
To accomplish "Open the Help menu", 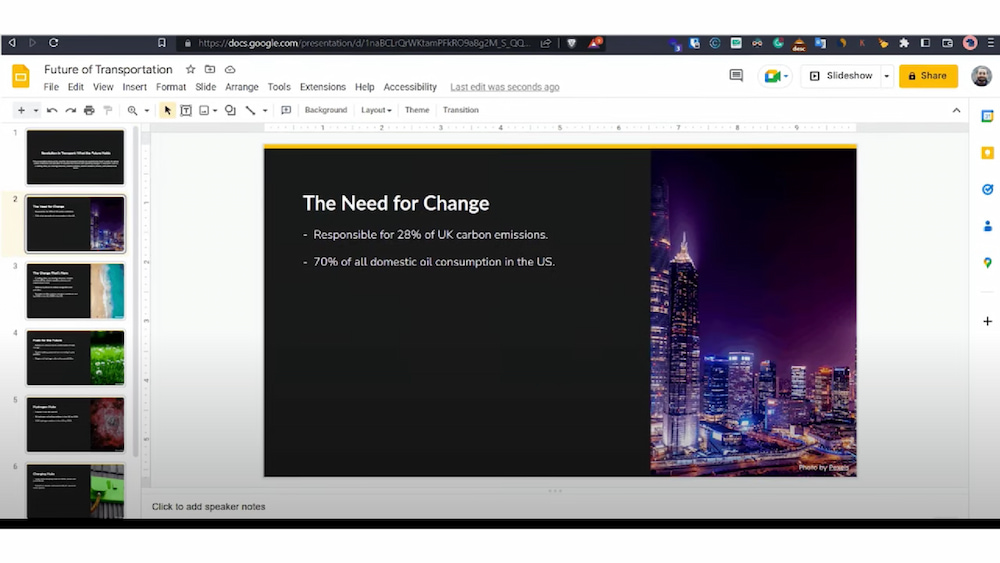I will pyautogui.click(x=365, y=87).
